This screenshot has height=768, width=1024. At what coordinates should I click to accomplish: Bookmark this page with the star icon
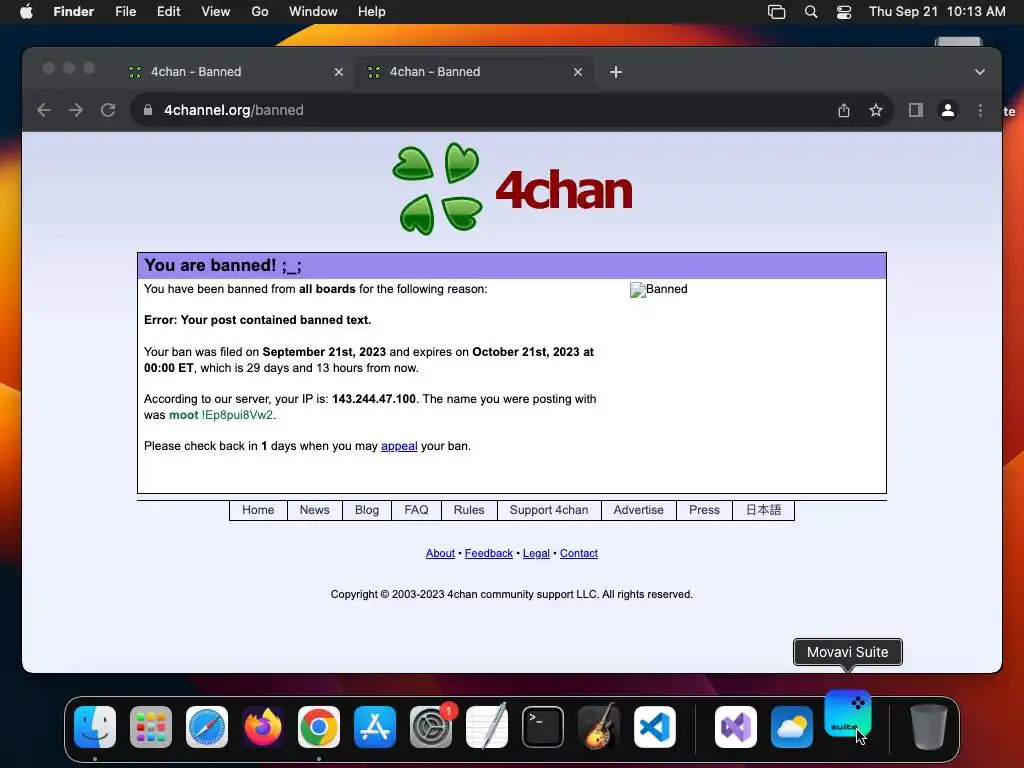pos(876,110)
